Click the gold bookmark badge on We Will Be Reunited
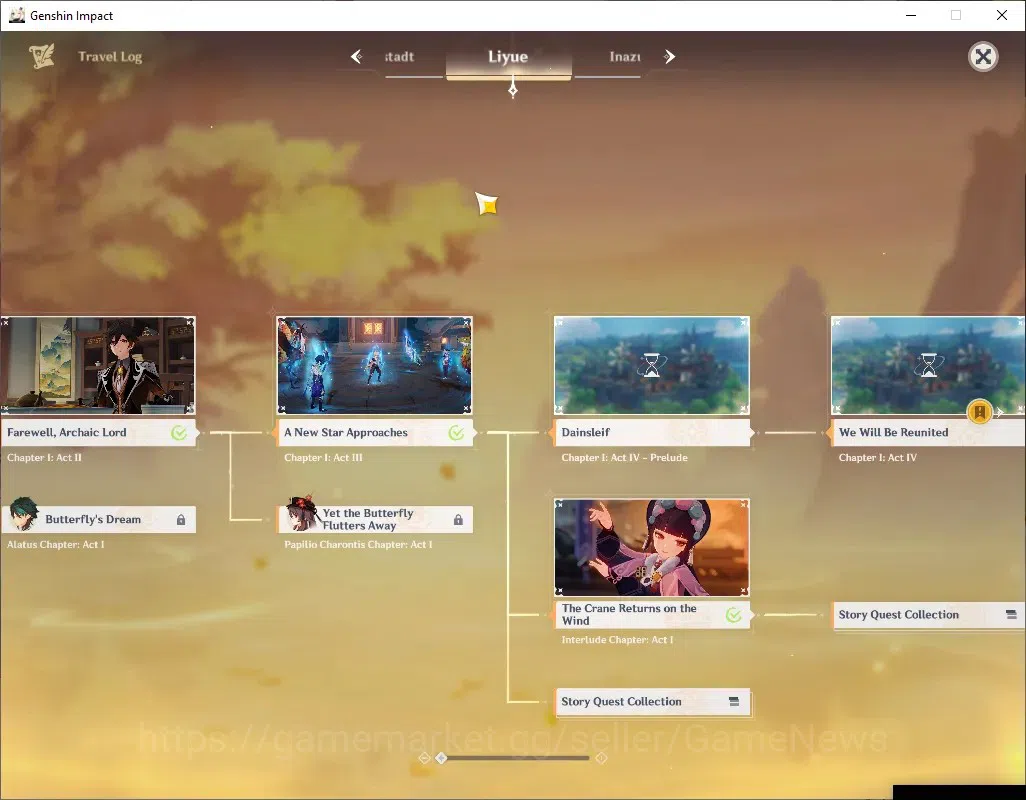 click(x=980, y=412)
